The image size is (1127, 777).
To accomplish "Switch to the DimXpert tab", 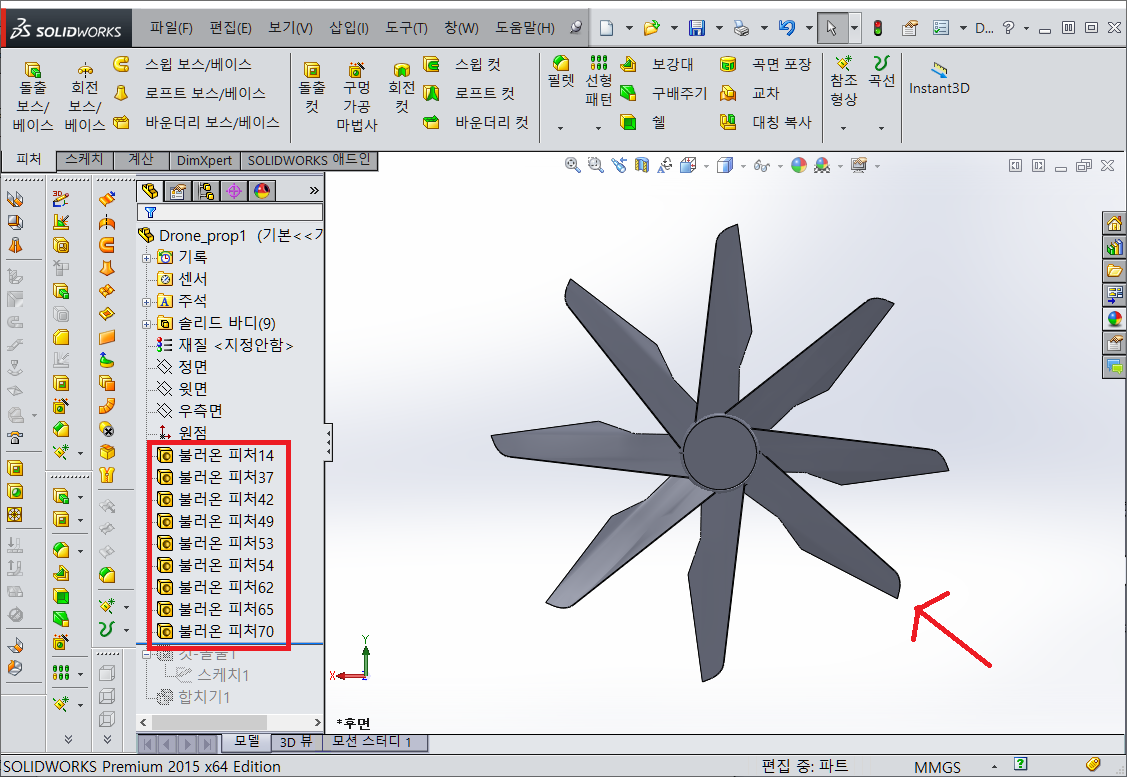I will pyautogui.click(x=204, y=160).
